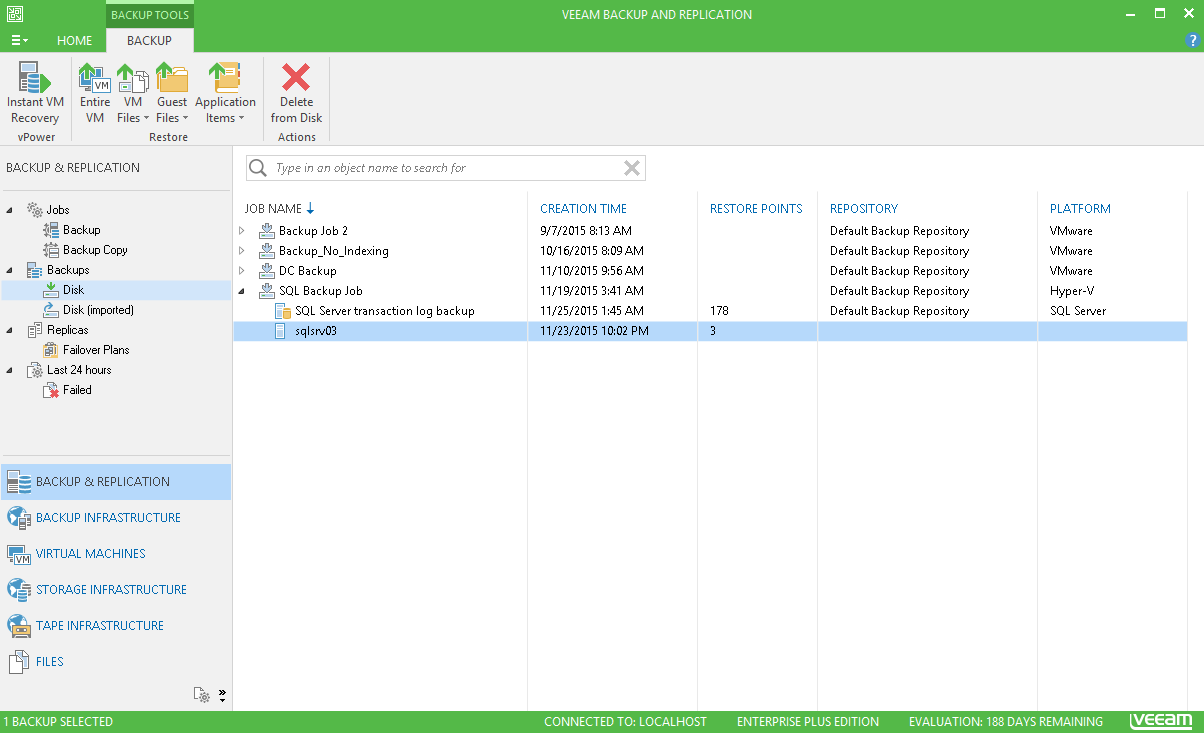The width and height of the screenshot is (1204, 733).
Task: Launch Instant VM Recovery
Action: [x=35, y=93]
